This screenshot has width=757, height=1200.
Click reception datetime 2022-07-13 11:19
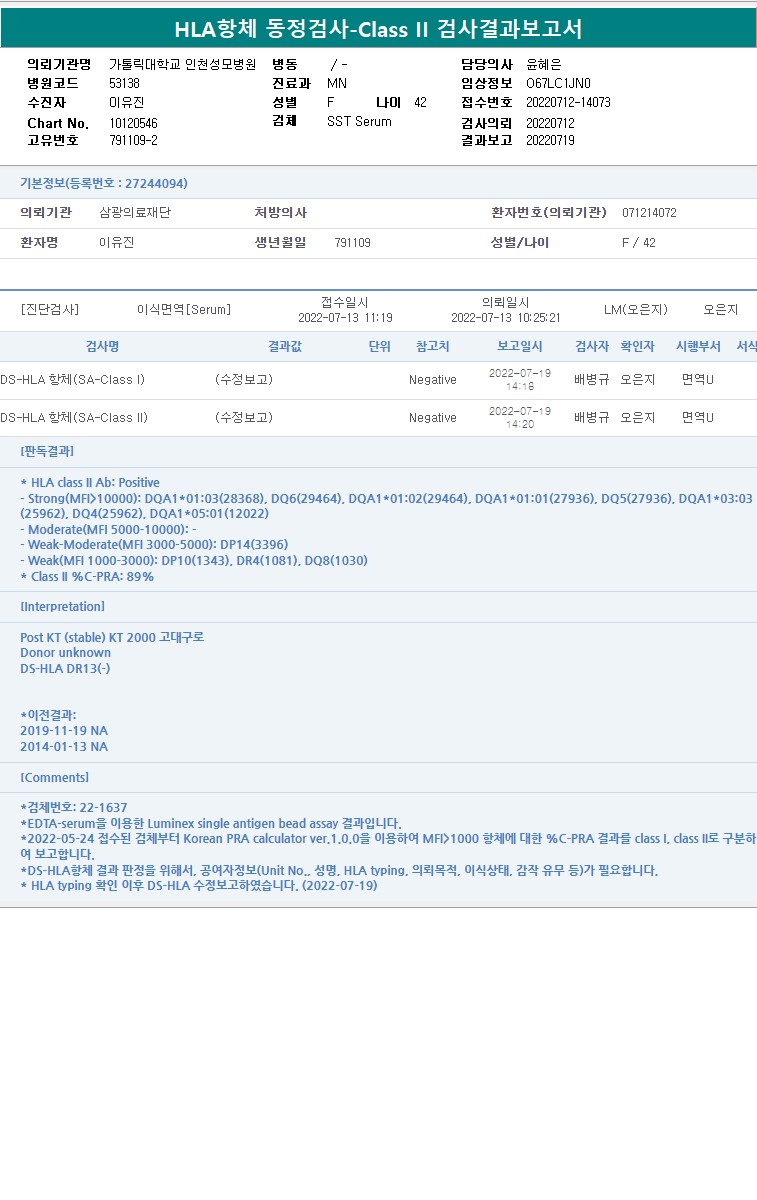coord(345,318)
